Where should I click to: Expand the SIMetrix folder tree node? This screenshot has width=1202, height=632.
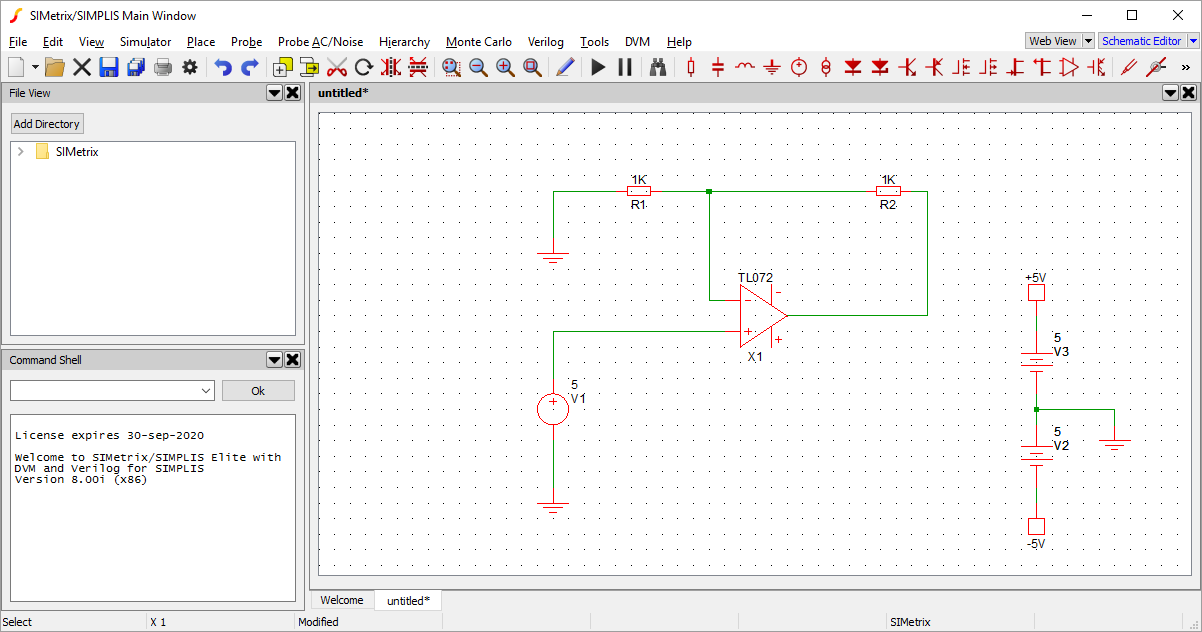(x=20, y=152)
